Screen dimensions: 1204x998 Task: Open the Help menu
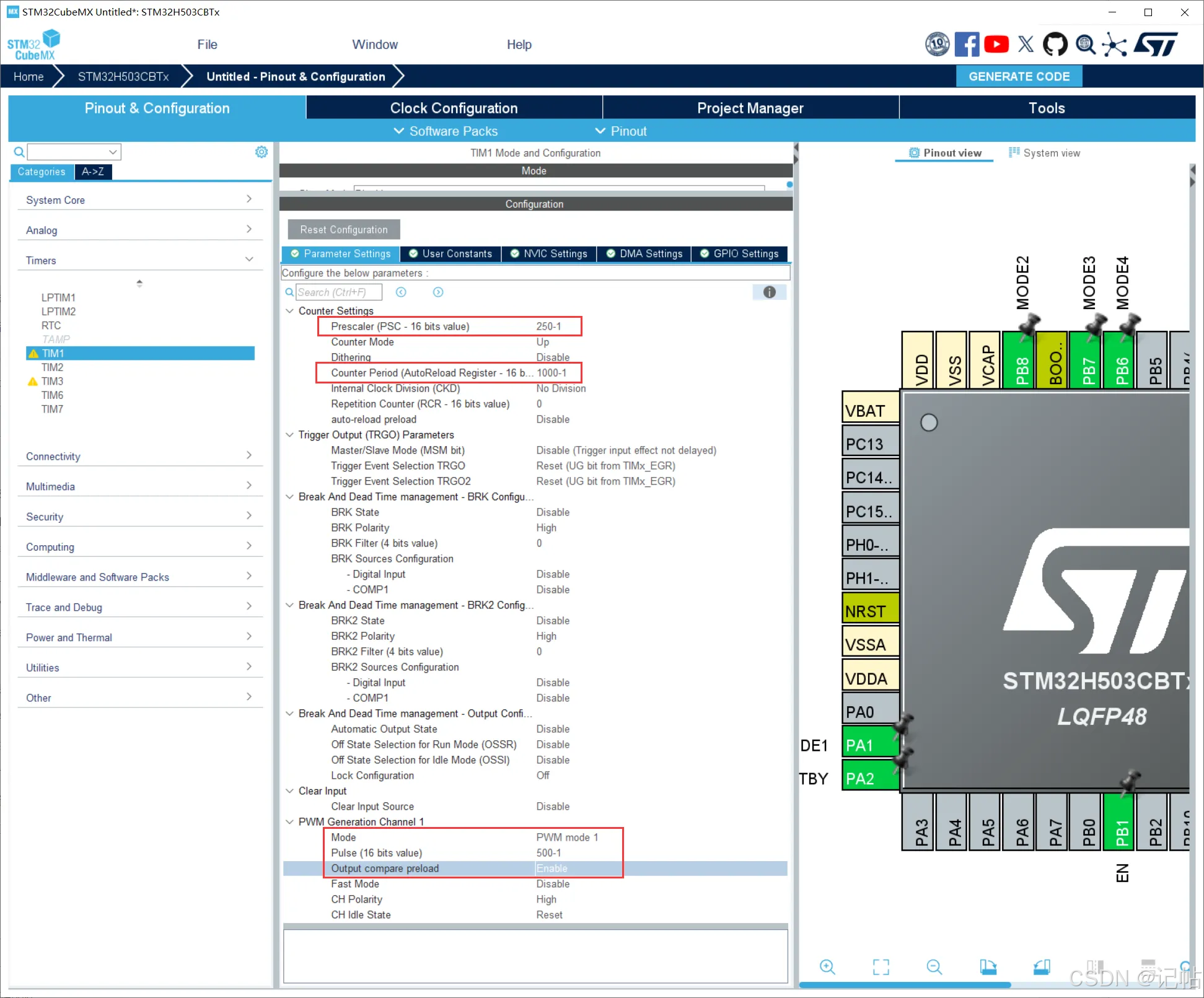click(519, 45)
